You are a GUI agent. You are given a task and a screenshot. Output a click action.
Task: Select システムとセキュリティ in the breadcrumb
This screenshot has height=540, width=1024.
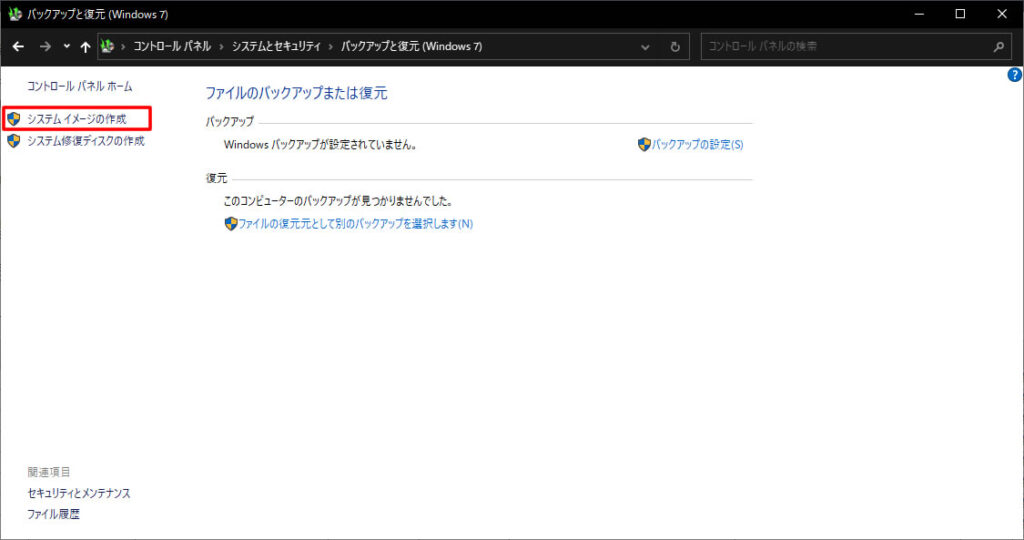click(276, 46)
